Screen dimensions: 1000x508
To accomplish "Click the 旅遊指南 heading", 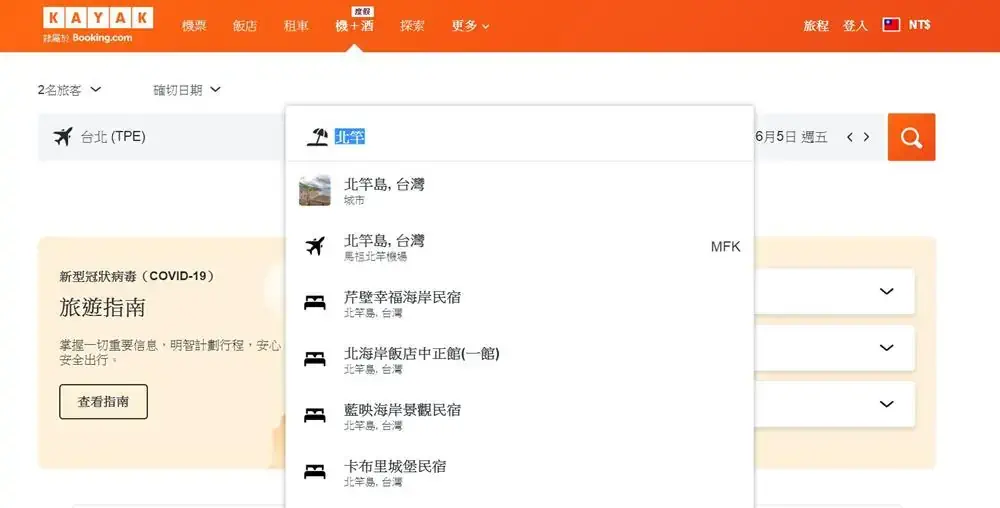I will tap(103, 308).
